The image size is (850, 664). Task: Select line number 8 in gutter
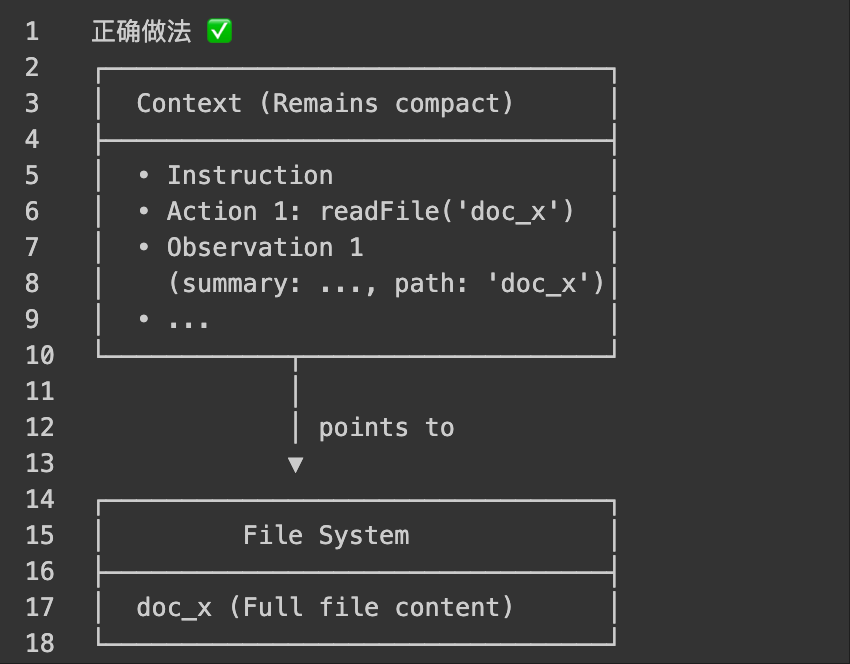pos(33,284)
